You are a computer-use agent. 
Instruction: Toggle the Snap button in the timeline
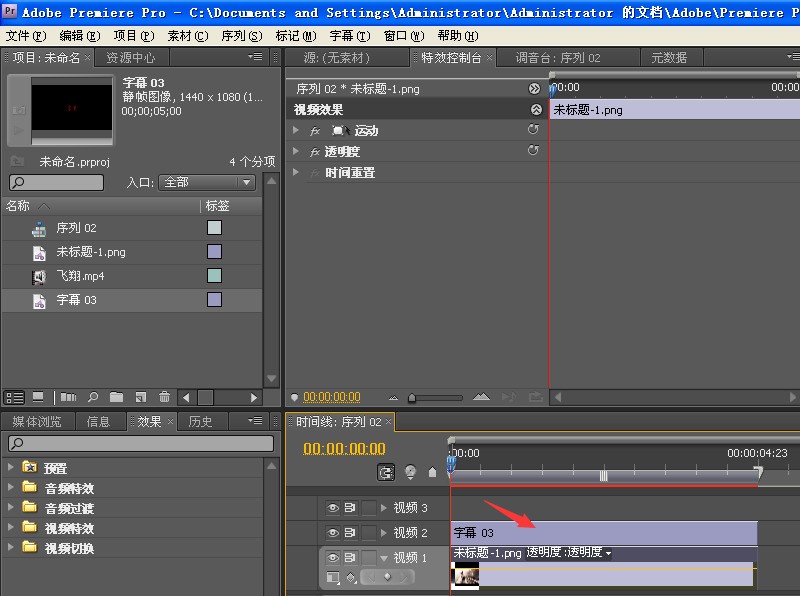[386, 472]
